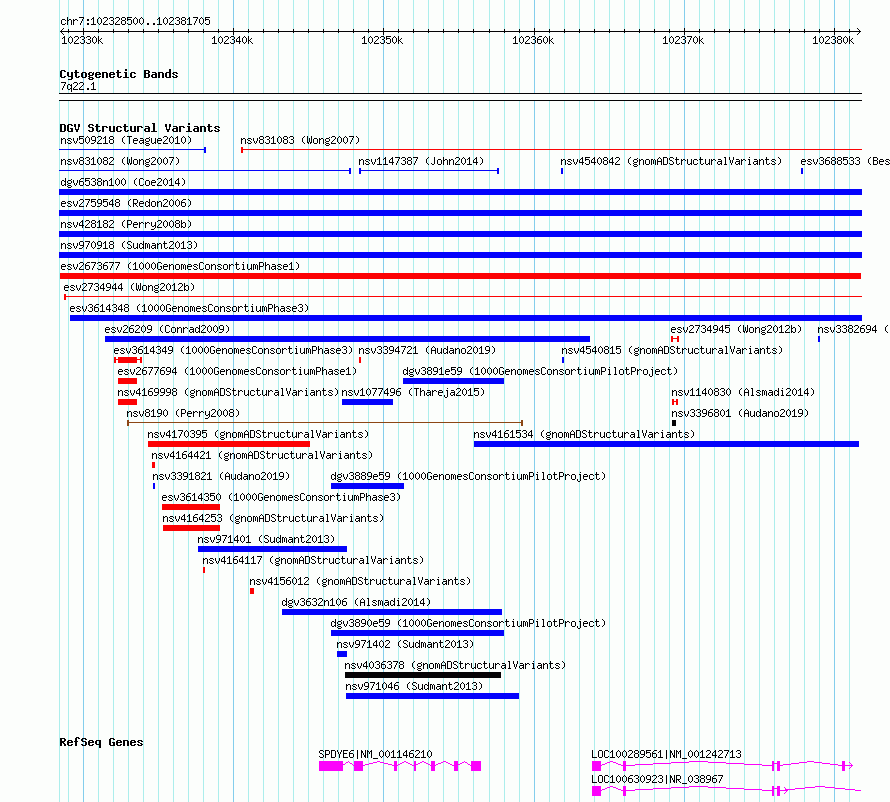Click the esv3614349 Phase3 variant label
Screen dimensions: 890x802
click(233, 350)
